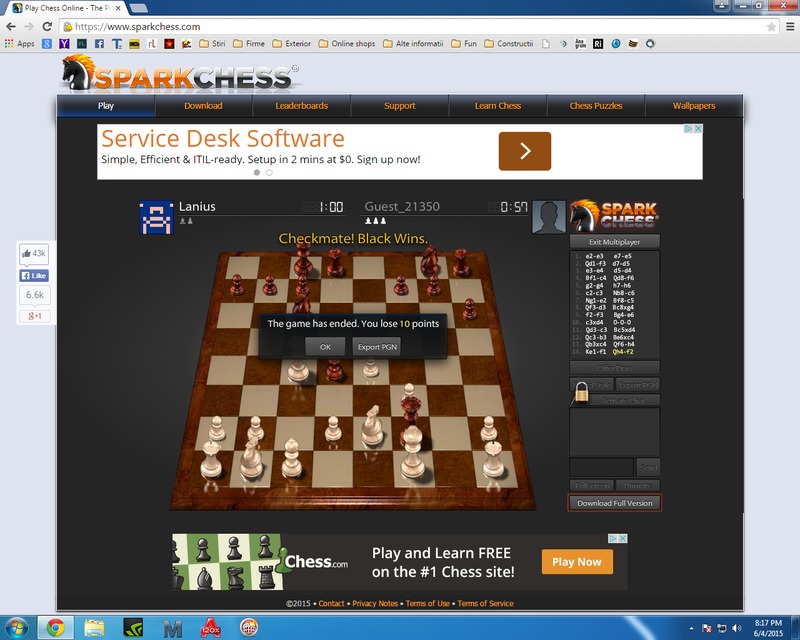
Task: Open the Yahoo bookmark icon
Action: (x=64, y=44)
